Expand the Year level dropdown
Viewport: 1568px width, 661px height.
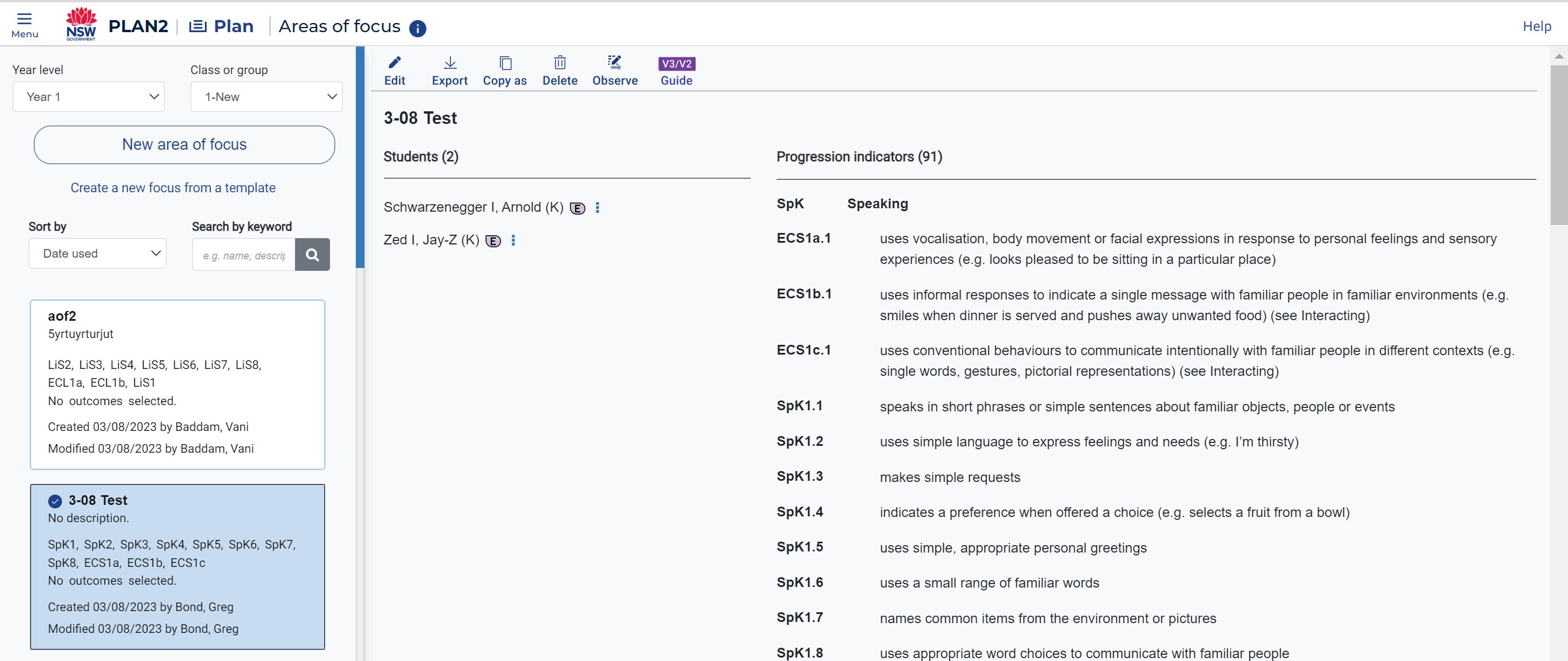(x=89, y=97)
